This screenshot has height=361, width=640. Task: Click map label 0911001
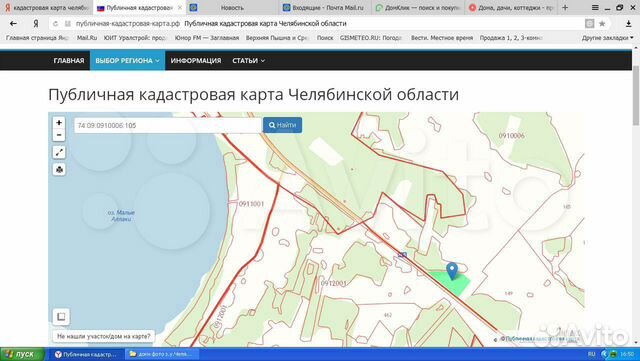coord(251,204)
